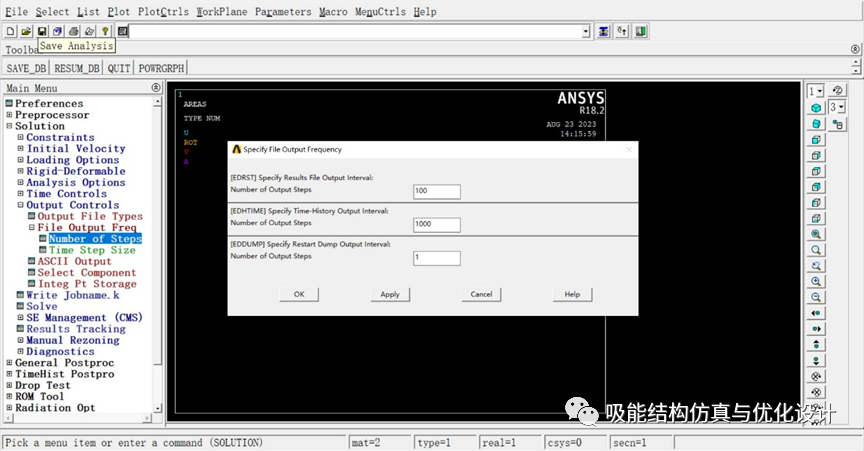Image resolution: width=864 pixels, height=451 pixels.
Task: Click the Front View cube icon
Action: (x=816, y=139)
